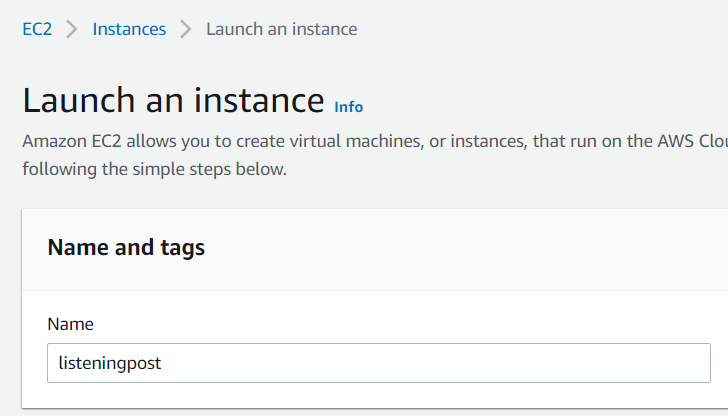Open the EC2 breadcrumb link

(x=37, y=29)
